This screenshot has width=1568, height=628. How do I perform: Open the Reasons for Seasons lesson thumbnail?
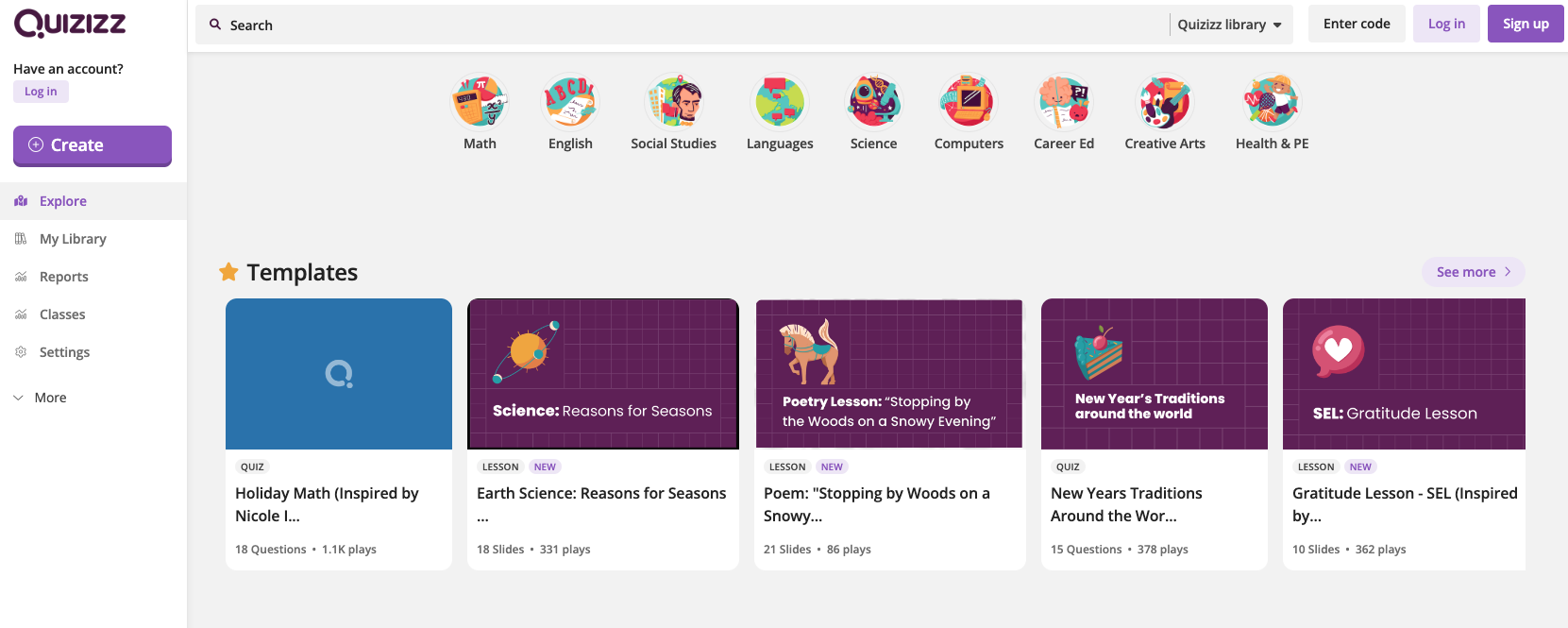pyautogui.click(x=602, y=374)
